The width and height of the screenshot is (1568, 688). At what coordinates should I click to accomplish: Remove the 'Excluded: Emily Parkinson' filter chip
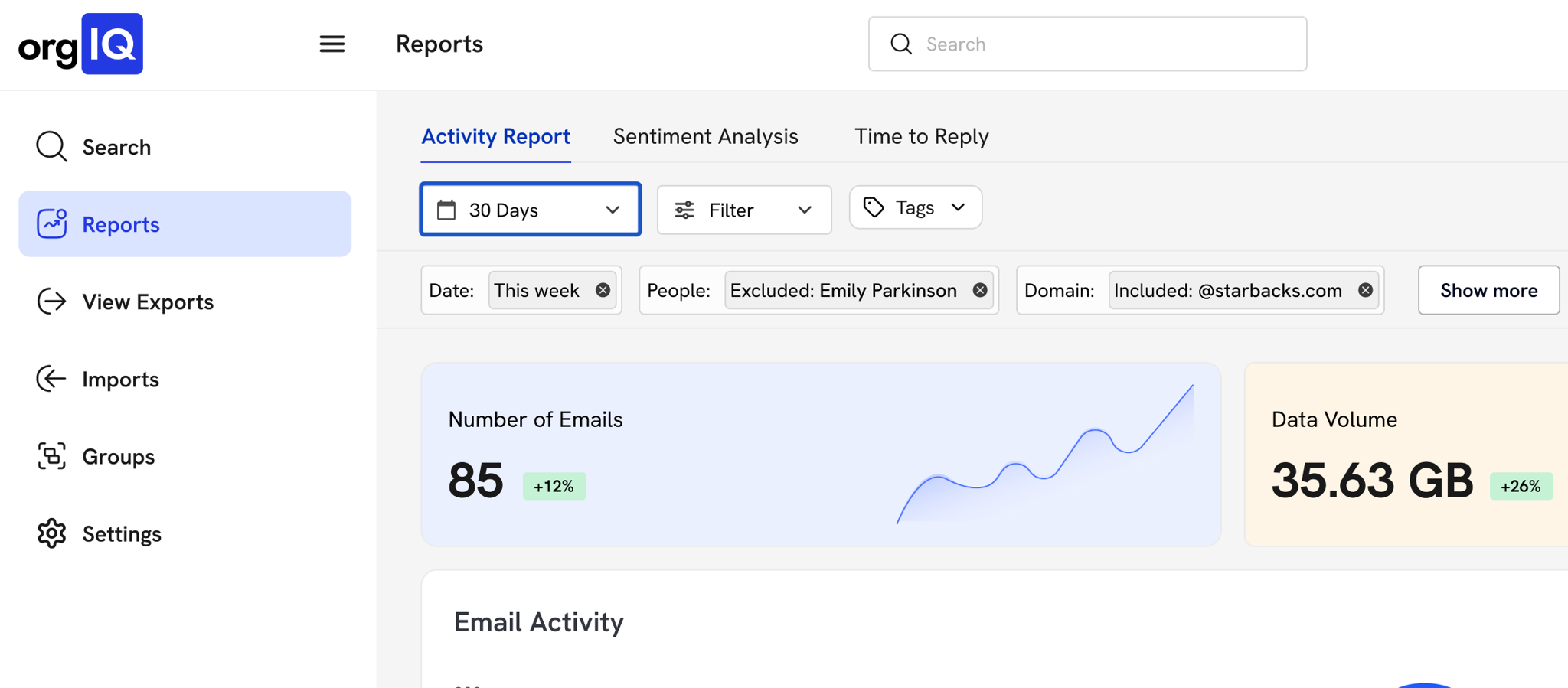[x=980, y=290]
